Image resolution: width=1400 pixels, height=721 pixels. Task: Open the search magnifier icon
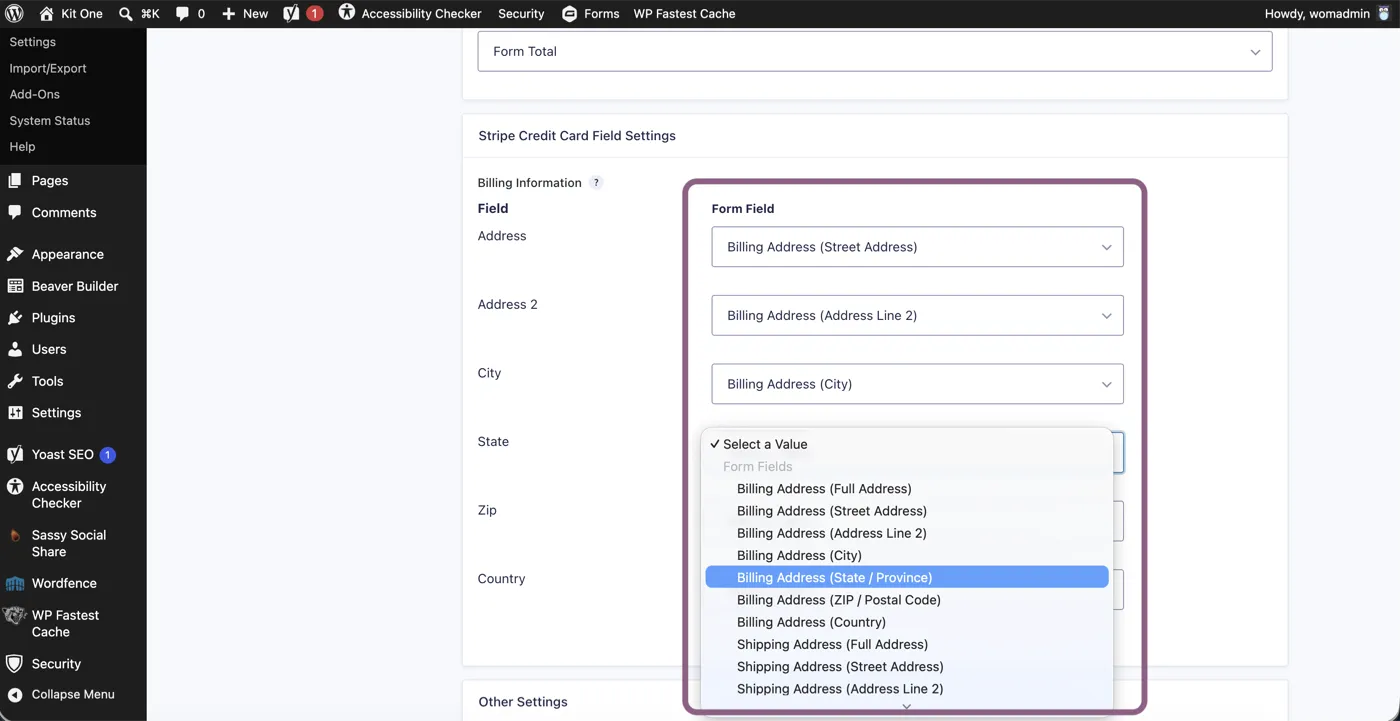coord(125,14)
